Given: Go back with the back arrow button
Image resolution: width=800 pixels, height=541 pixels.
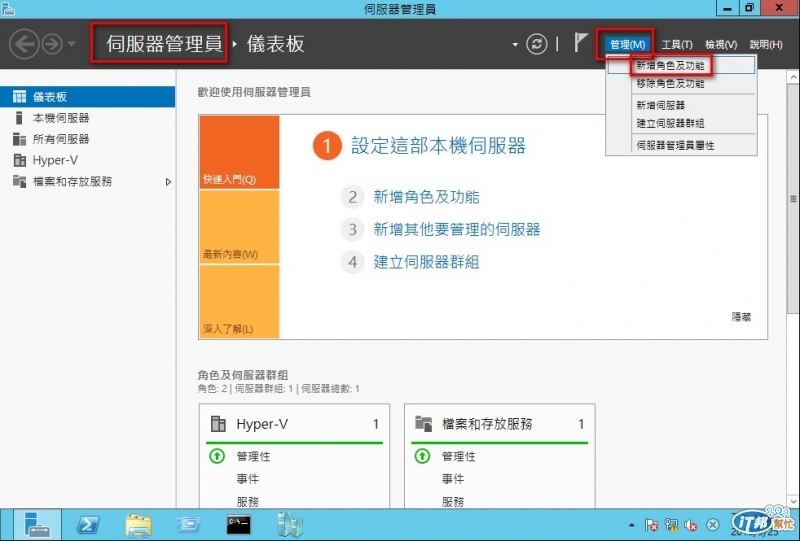Looking at the screenshot, I should tap(24, 44).
